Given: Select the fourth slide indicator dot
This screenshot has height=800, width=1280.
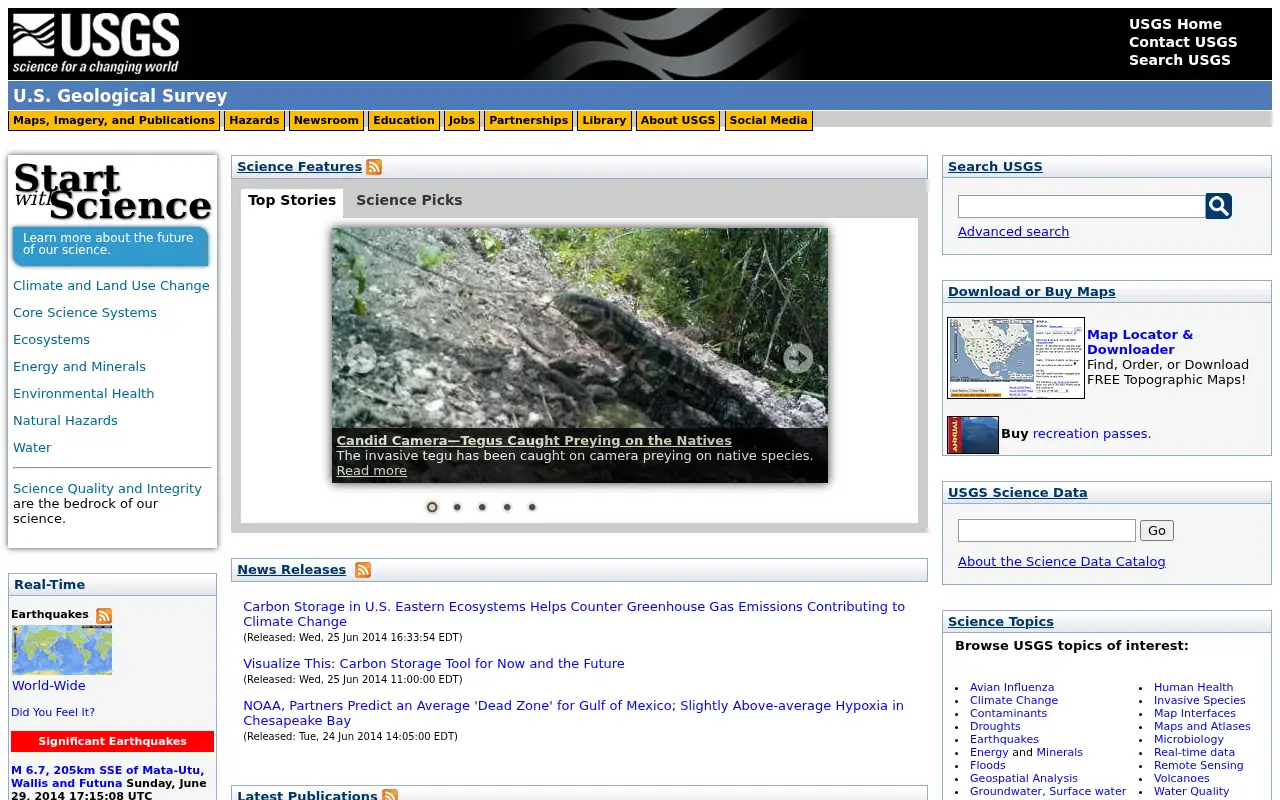Looking at the screenshot, I should [507, 507].
